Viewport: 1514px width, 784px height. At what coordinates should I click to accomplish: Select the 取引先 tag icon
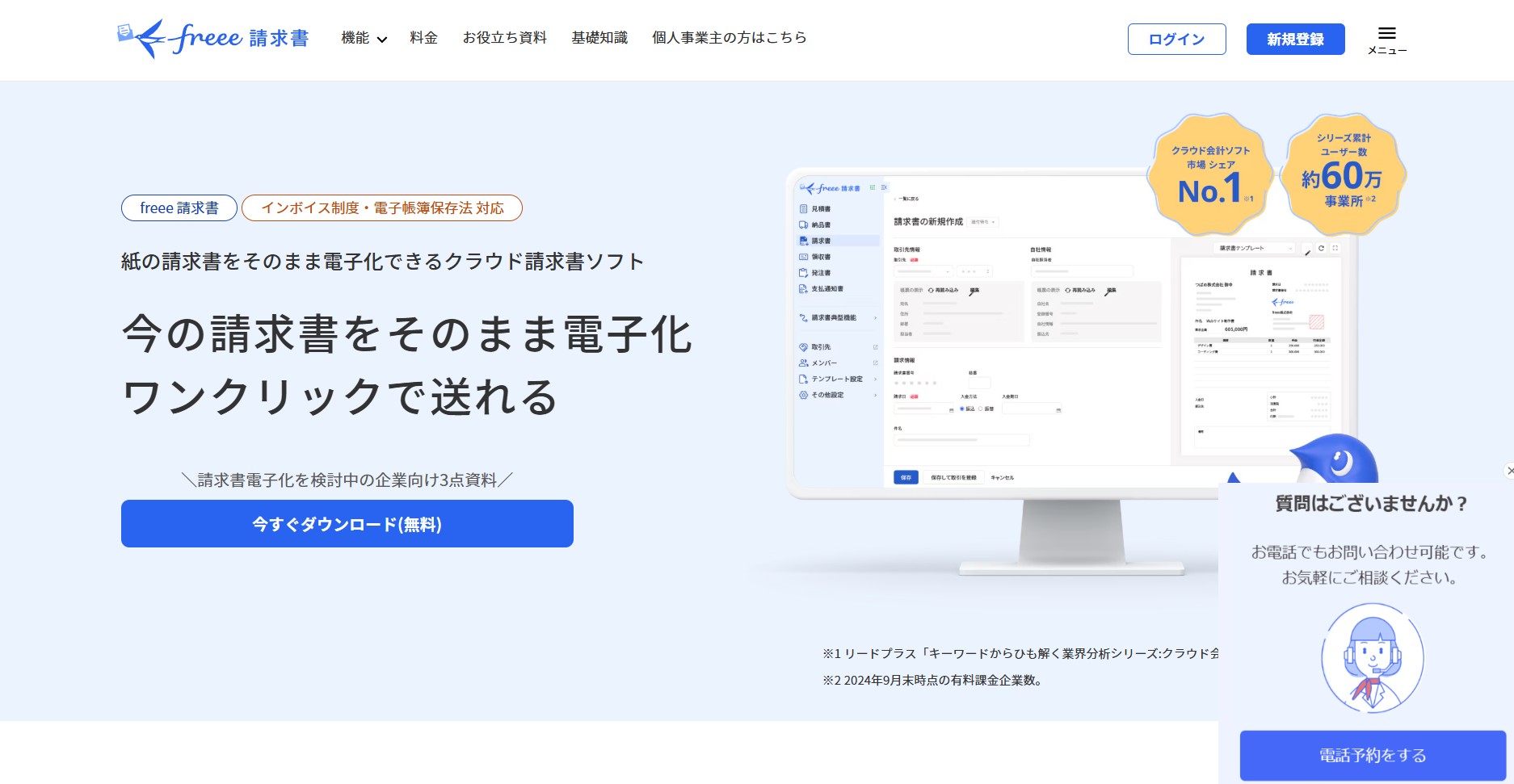[x=802, y=346]
